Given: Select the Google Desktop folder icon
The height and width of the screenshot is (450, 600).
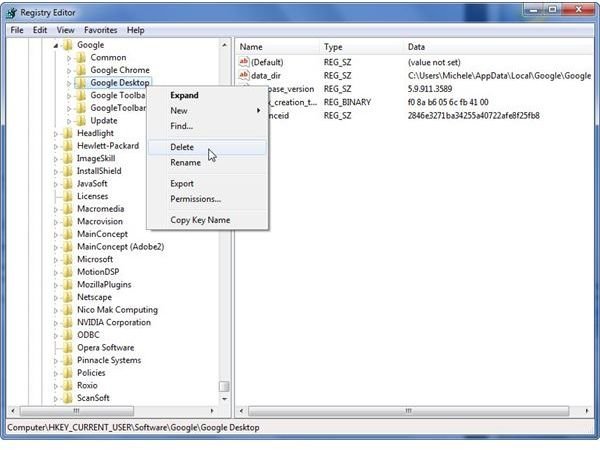Looking at the screenshot, I should (x=81, y=83).
